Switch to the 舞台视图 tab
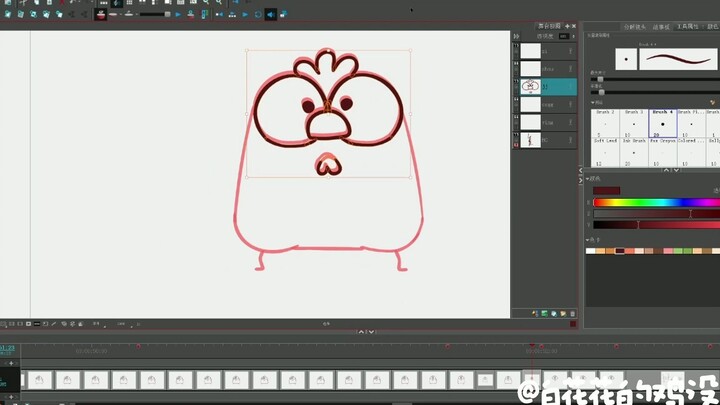 pyautogui.click(x=549, y=26)
